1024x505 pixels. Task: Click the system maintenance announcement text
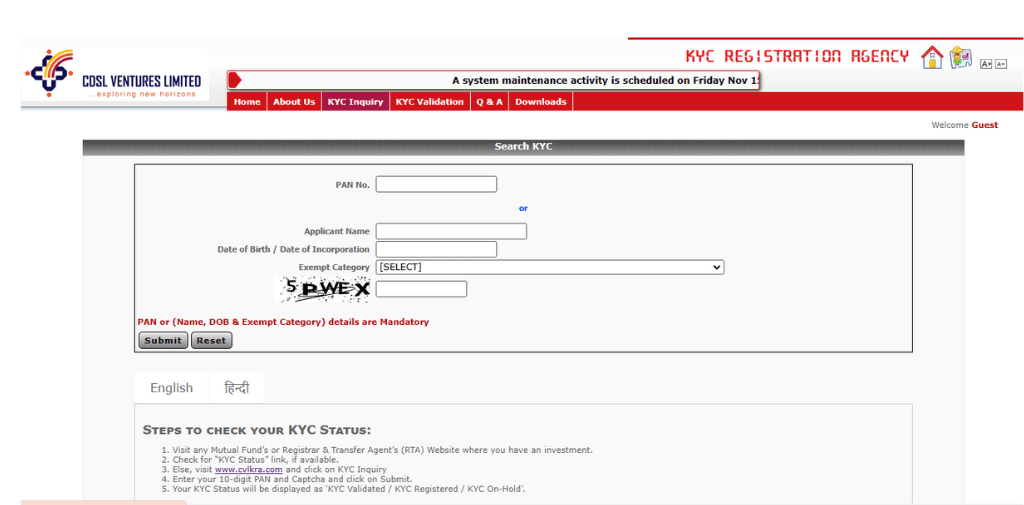tap(606, 80)
